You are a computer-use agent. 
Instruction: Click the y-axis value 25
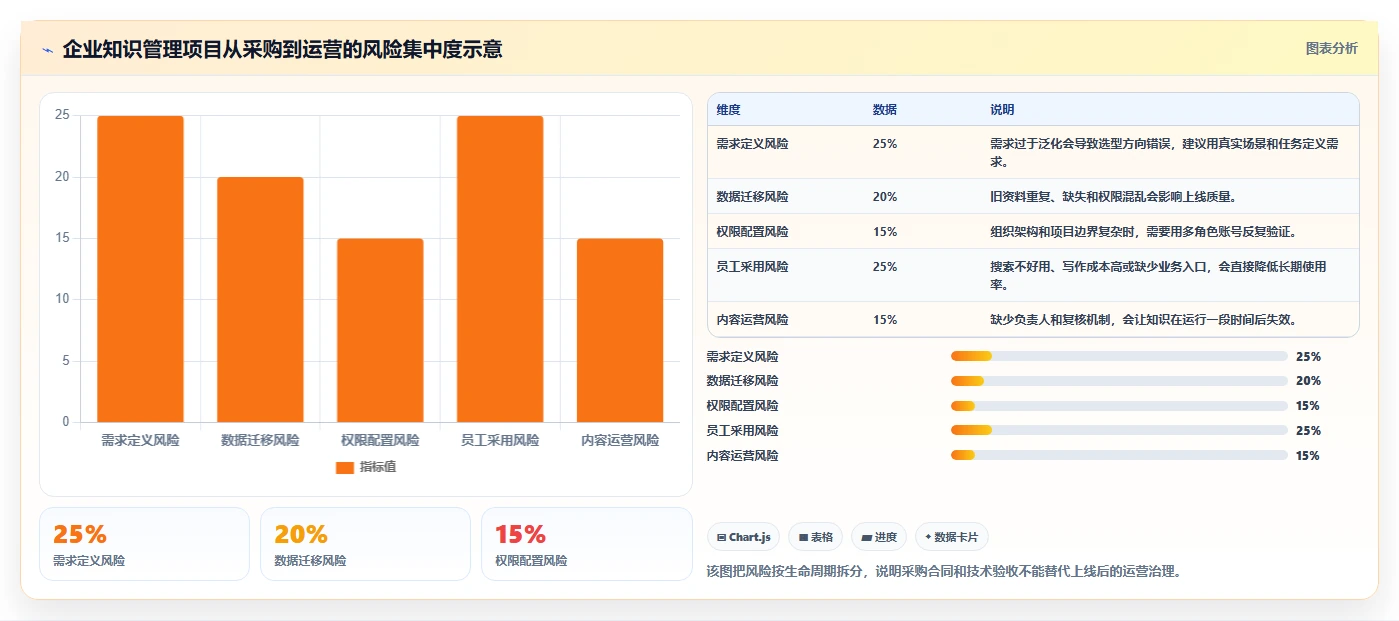click(x=62, y=115)
